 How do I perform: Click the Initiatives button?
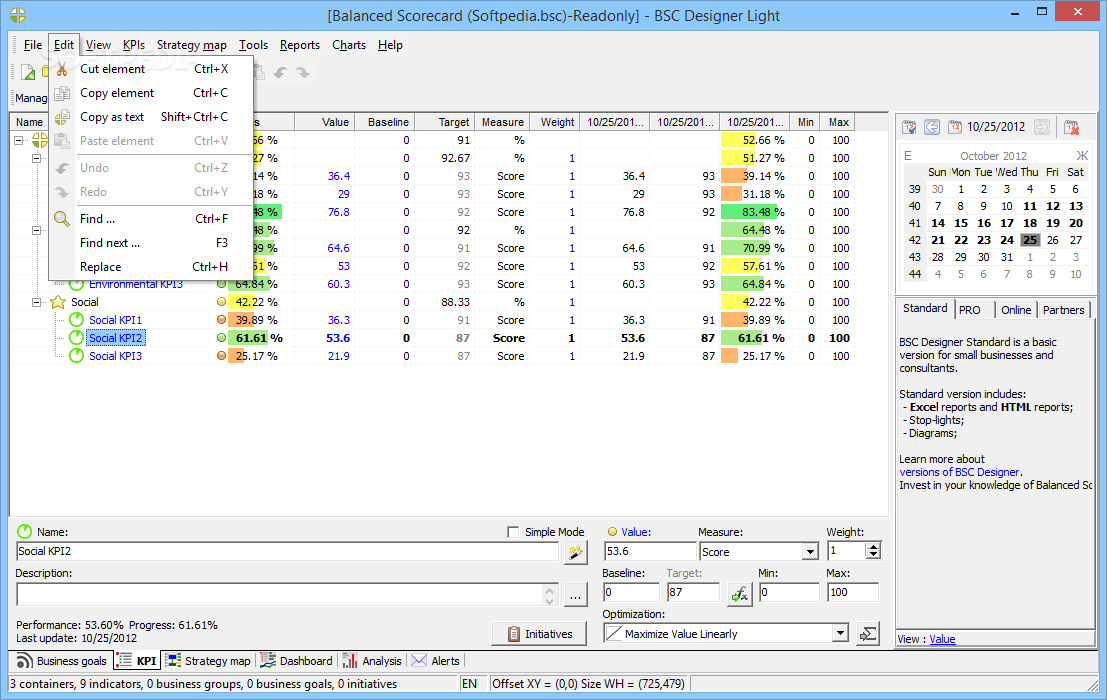[540, 634]
